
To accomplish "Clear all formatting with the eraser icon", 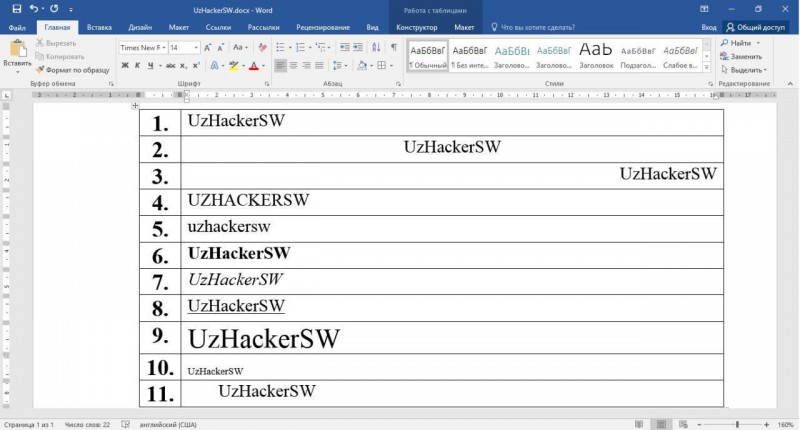I will (262, 47).
